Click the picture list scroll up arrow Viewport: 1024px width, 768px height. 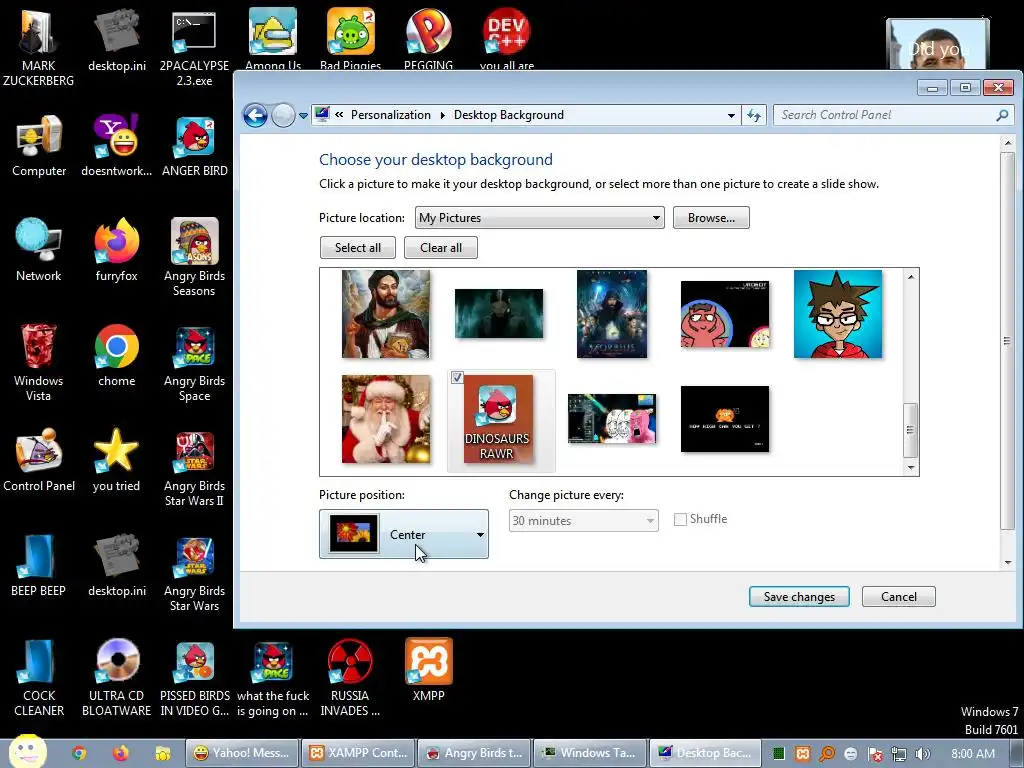(x=911, y=277)
